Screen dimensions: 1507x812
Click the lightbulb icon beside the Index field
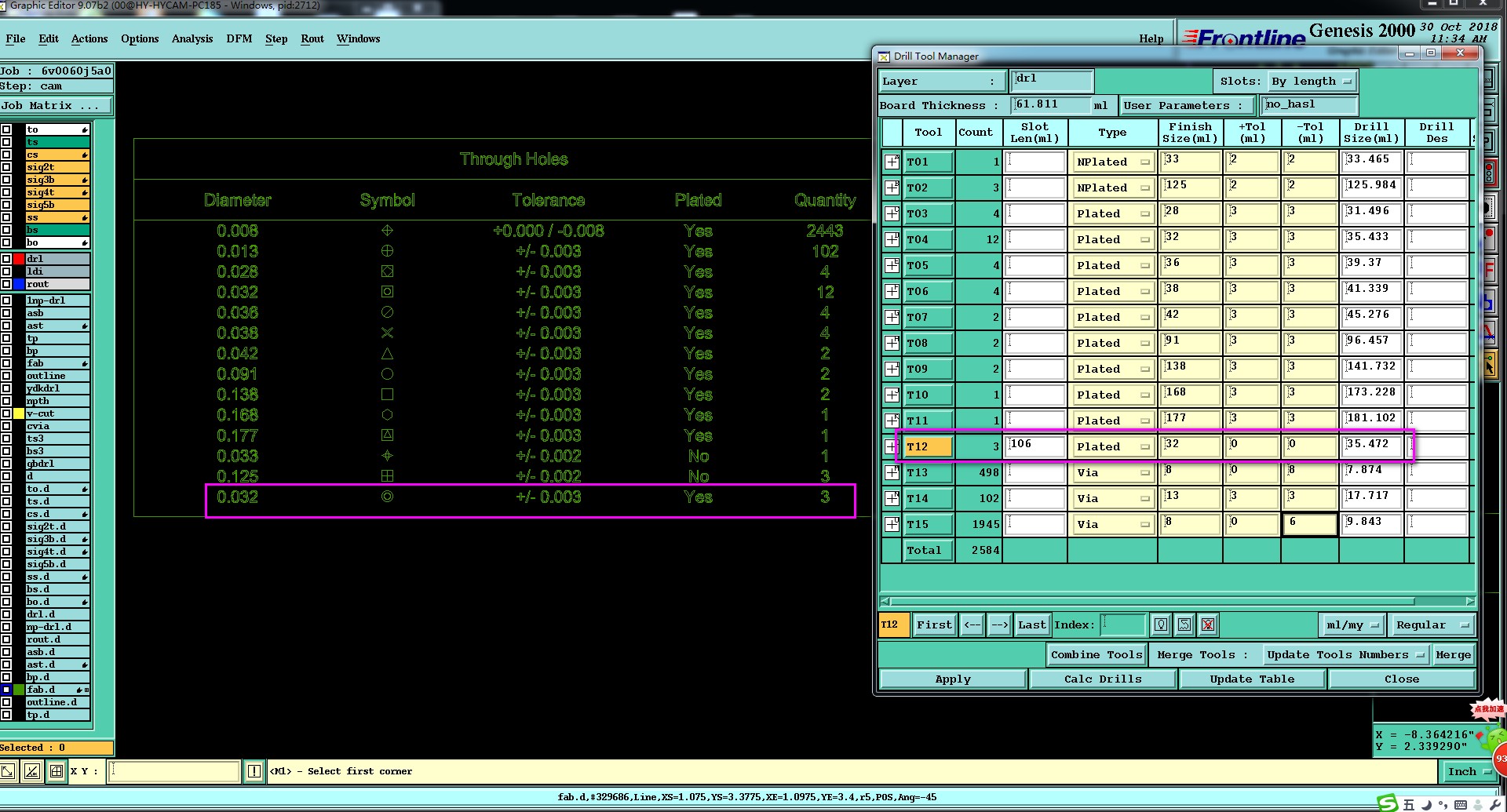[x=1161, y=624]
